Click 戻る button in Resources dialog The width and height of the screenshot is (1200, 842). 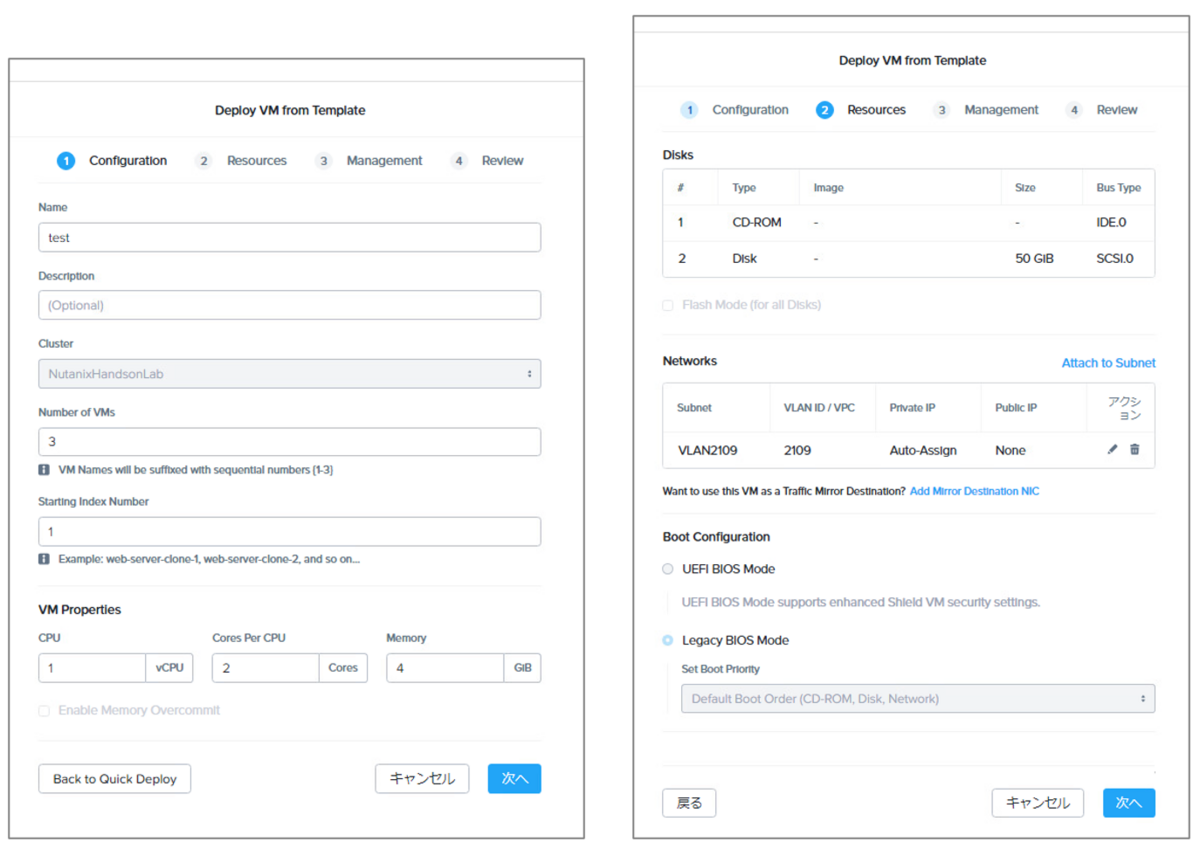coord(689,803)
